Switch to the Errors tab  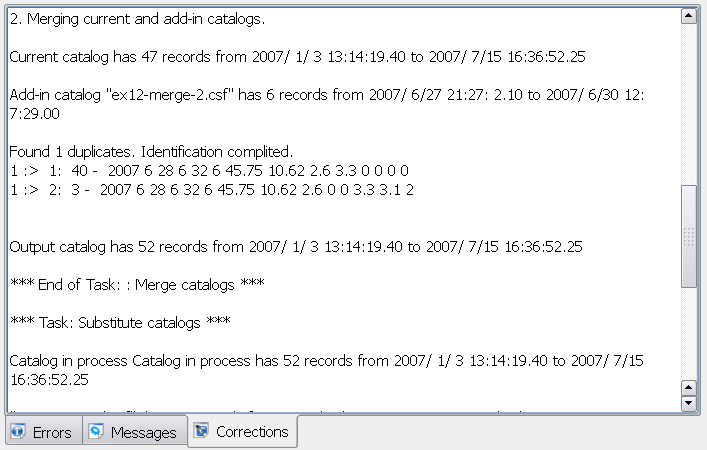[44, 432]
